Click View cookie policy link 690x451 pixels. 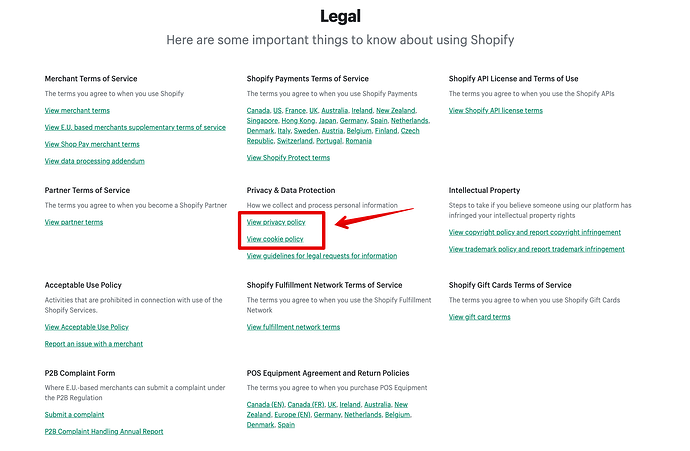coord(275,239)
